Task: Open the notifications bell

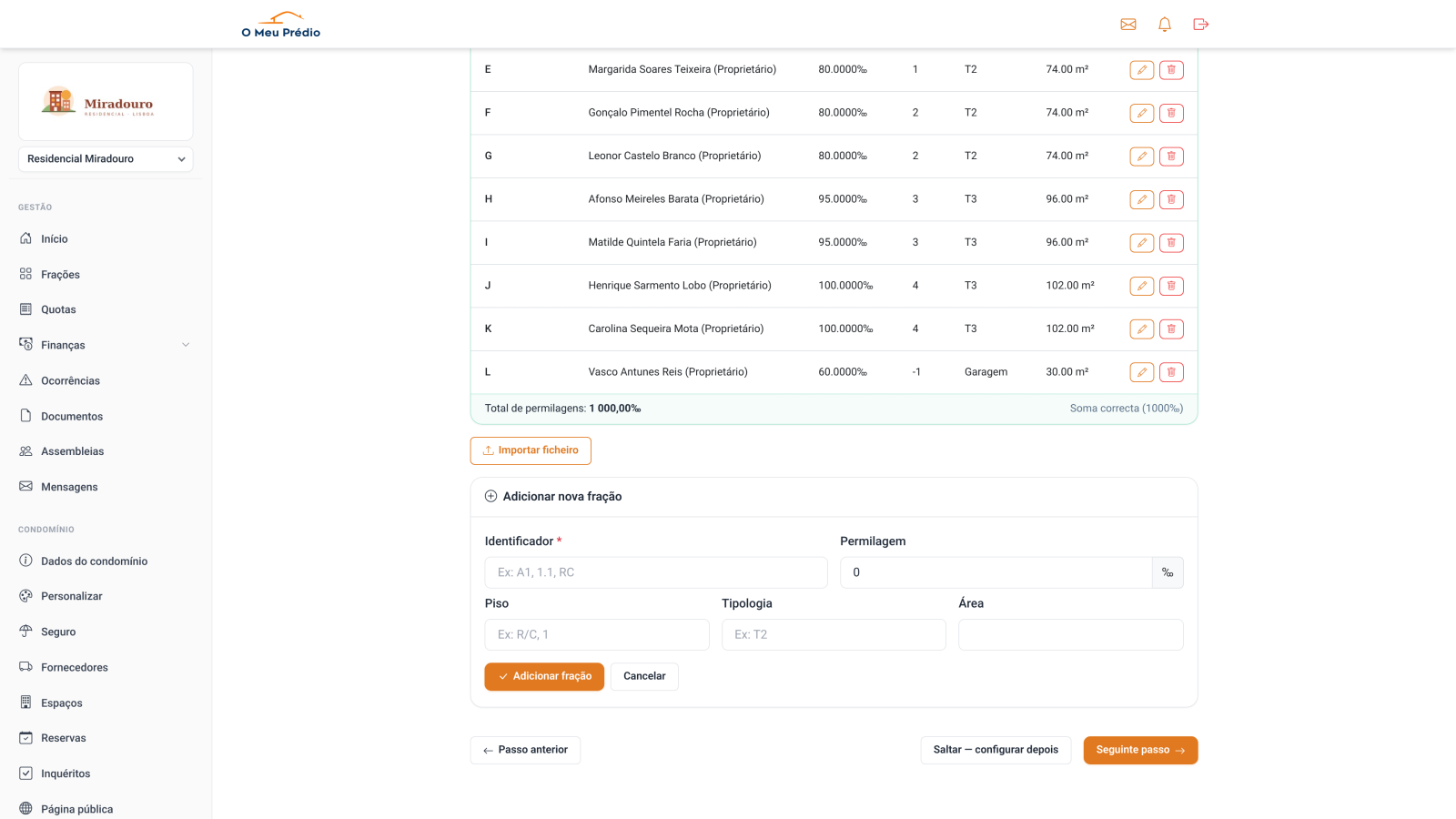Action: pyautogui.click(x=1165, y=25)
